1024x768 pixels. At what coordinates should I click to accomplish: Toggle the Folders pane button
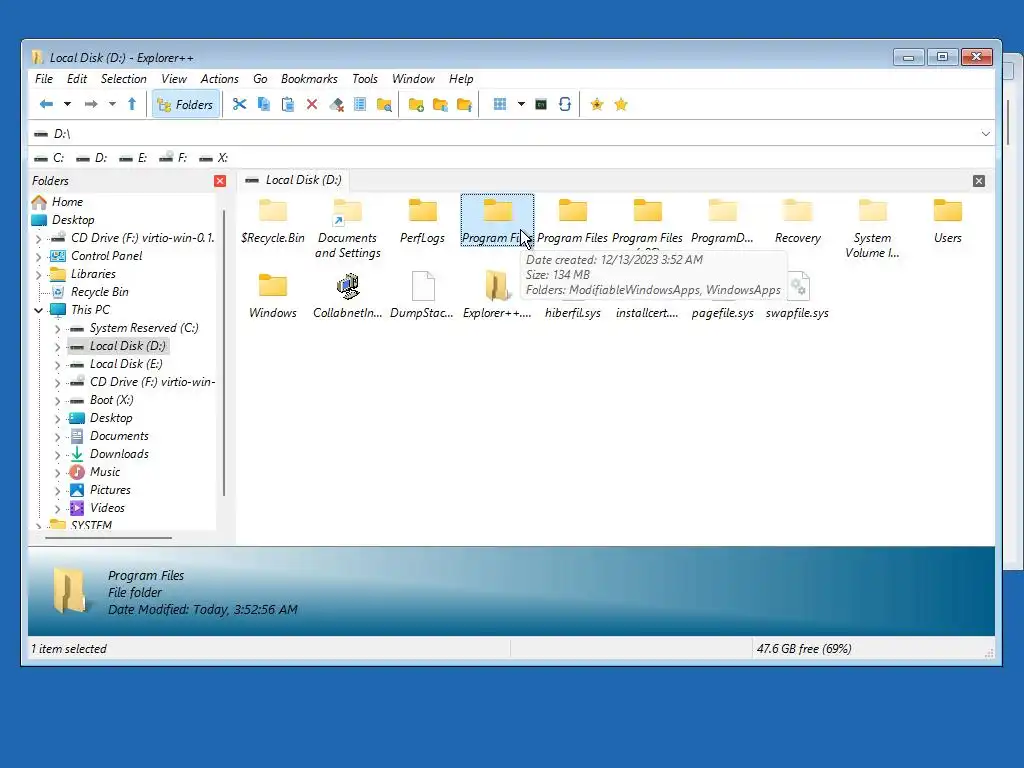point(185,104)
